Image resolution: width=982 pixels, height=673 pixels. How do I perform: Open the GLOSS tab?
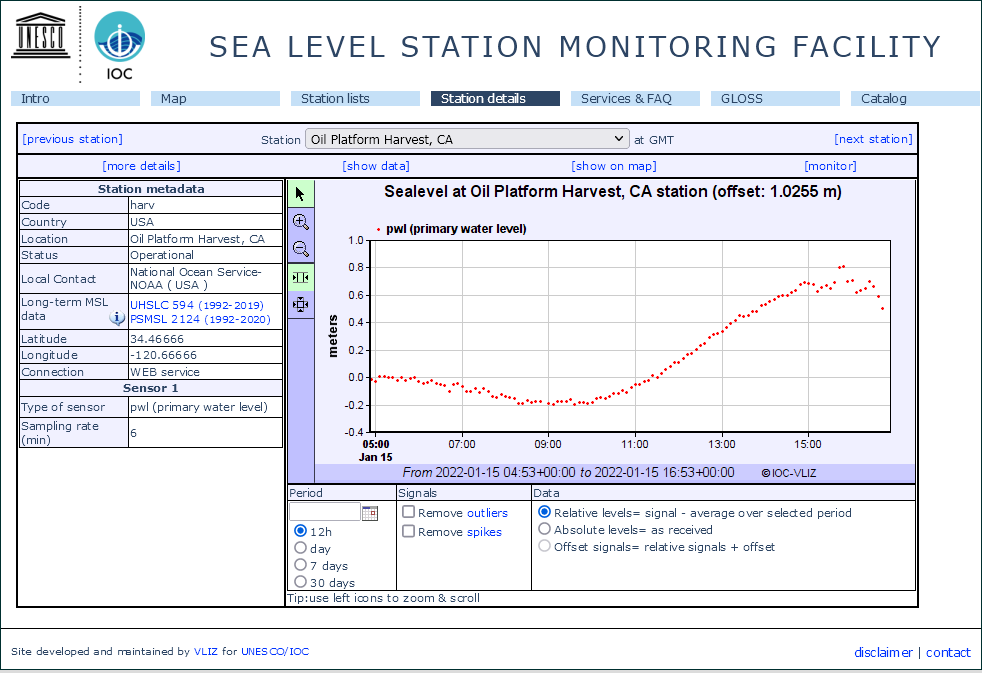[775, 98]
